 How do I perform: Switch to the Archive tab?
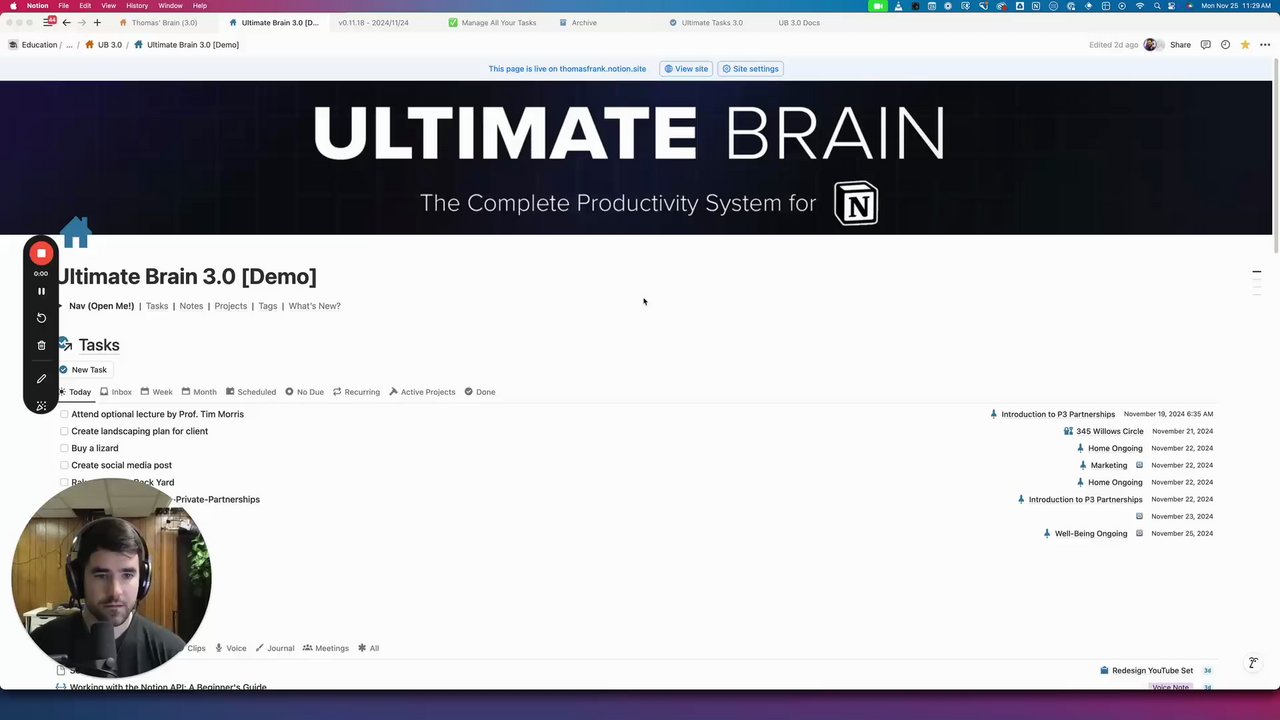coord(580,22)
